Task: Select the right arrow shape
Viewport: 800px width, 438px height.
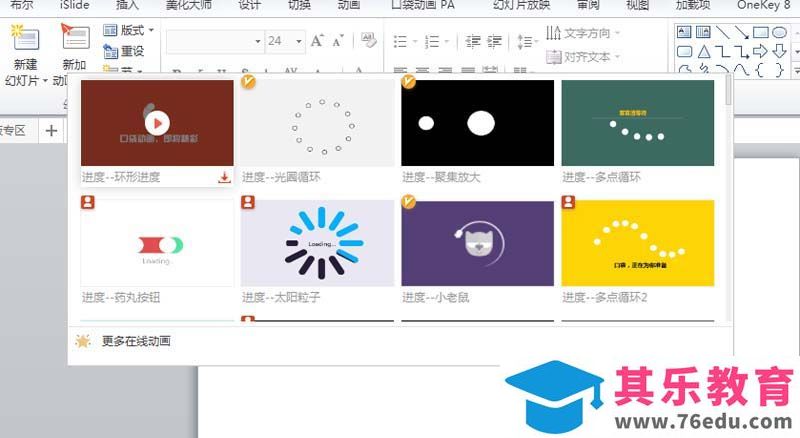Action: (x=760, y=52)
